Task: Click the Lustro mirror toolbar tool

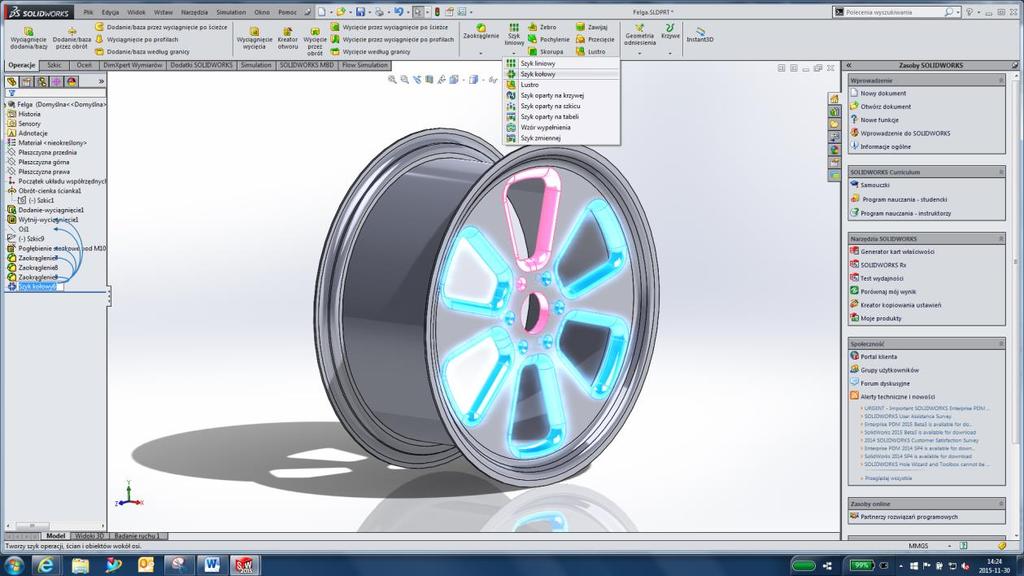Action: (x=591, y=52)
